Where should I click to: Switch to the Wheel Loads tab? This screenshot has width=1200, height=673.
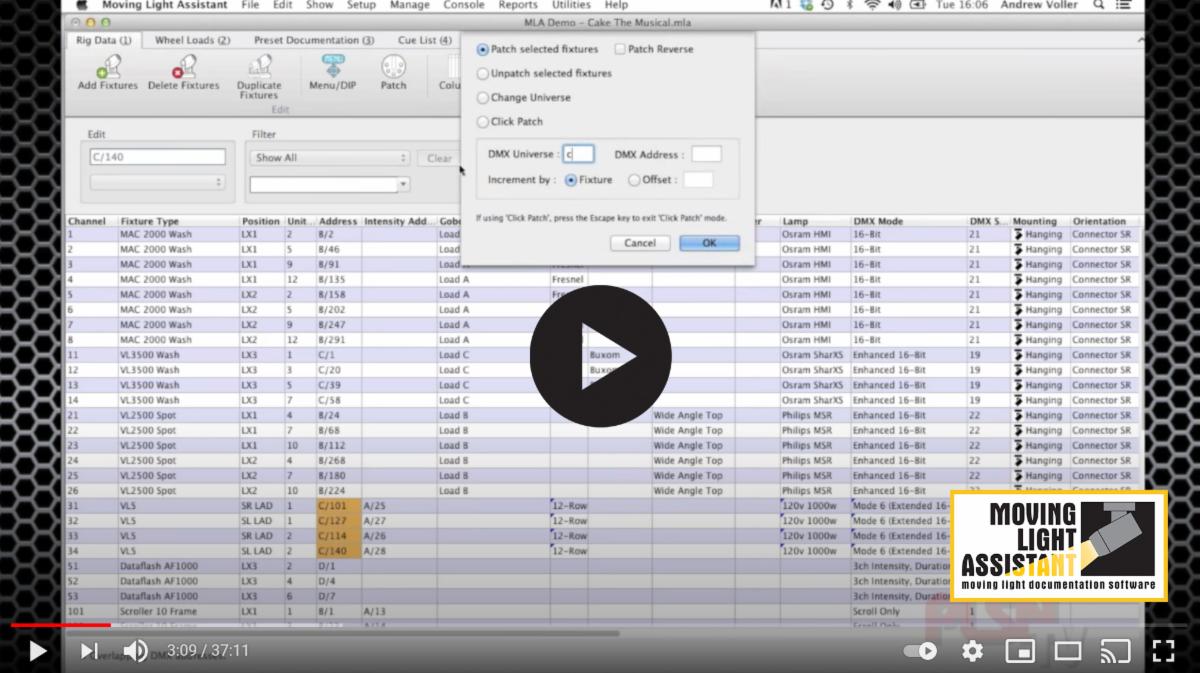(x=191, y=40)
